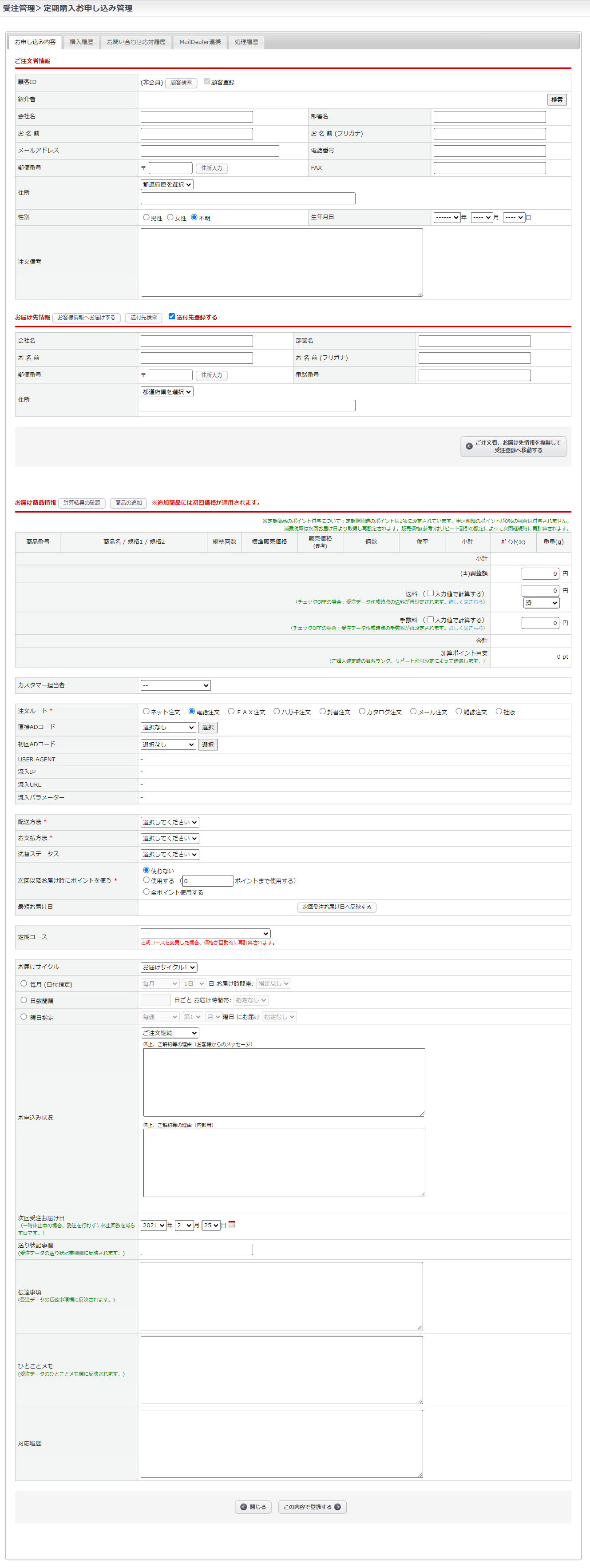The image size is (590, 1568).
Task: Open the MailDealer連携 tab
Action: click(x=199, y=42)
